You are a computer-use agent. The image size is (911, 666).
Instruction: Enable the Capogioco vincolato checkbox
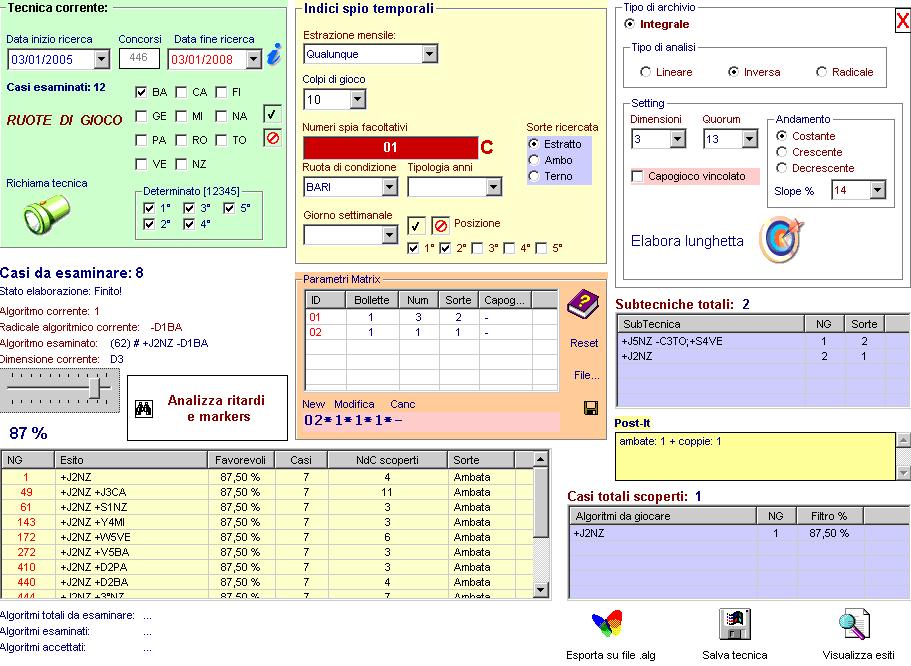coord(638,177)
